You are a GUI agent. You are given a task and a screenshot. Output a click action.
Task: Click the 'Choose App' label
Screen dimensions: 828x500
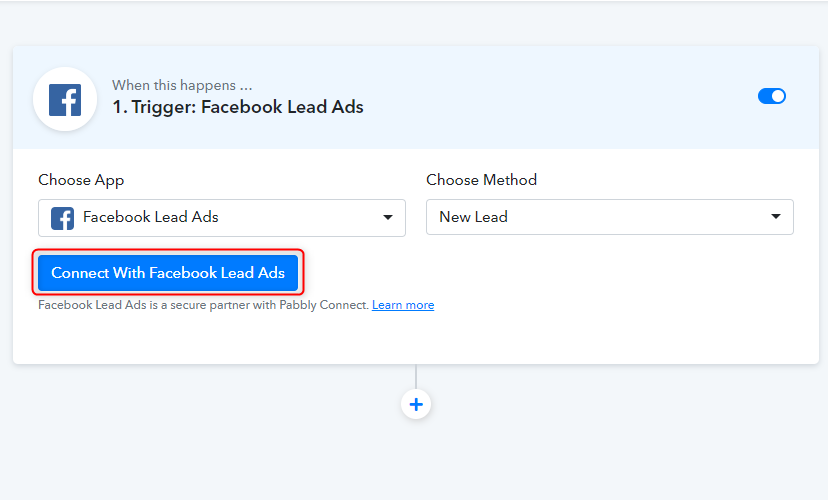tap(81, 180)
